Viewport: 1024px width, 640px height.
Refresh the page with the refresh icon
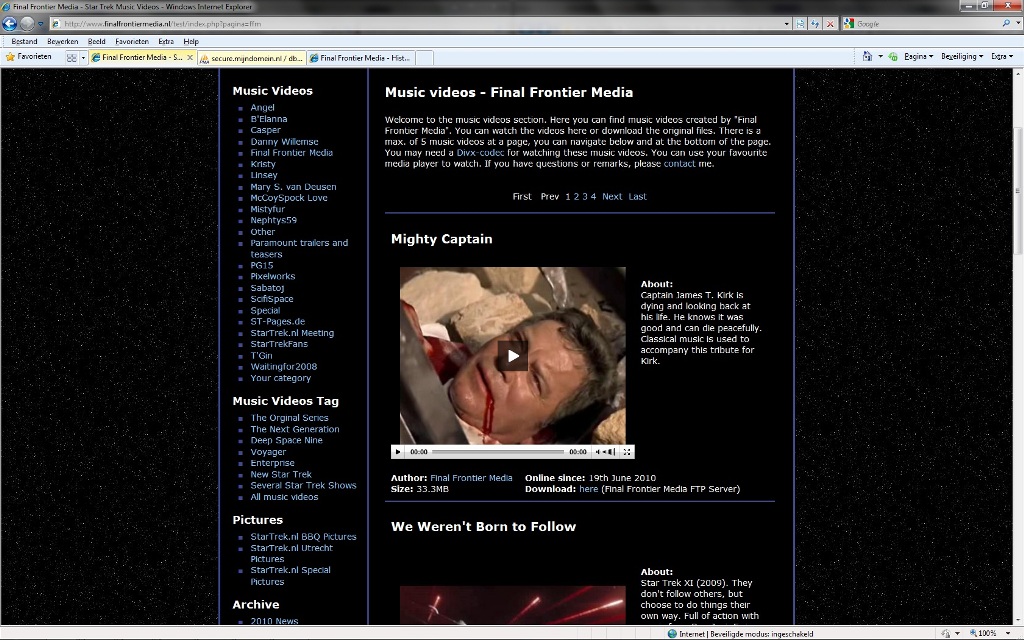(815, 24)
